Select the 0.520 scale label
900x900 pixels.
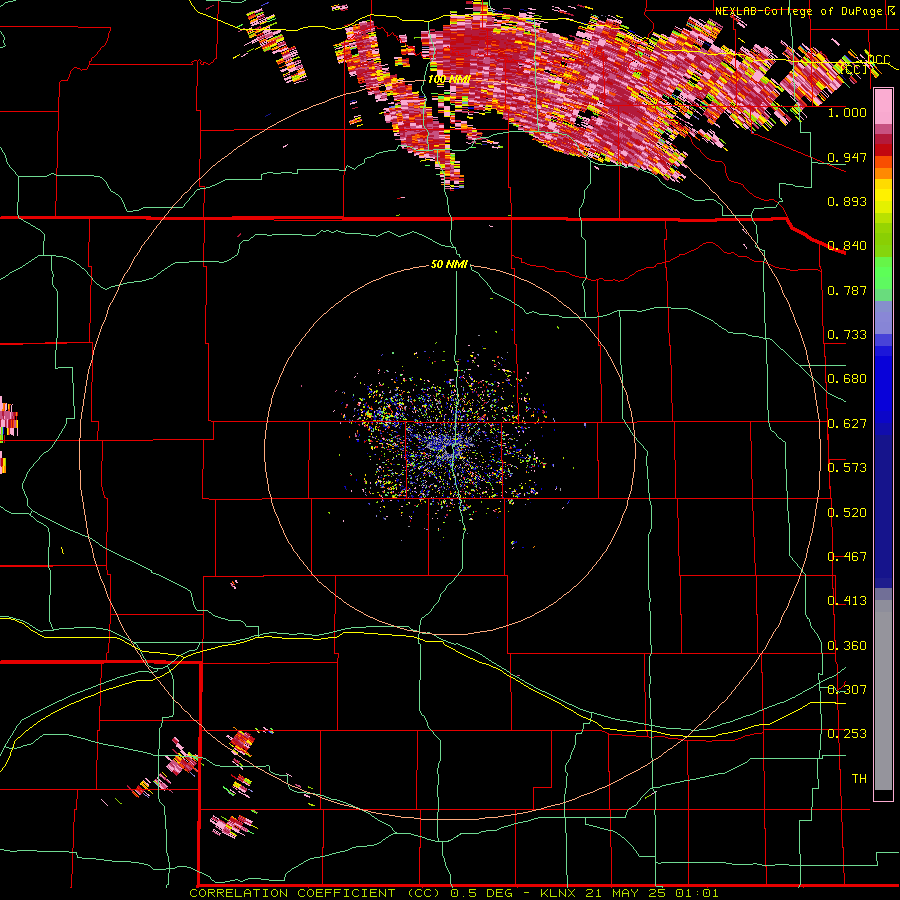tap(847, 513)
